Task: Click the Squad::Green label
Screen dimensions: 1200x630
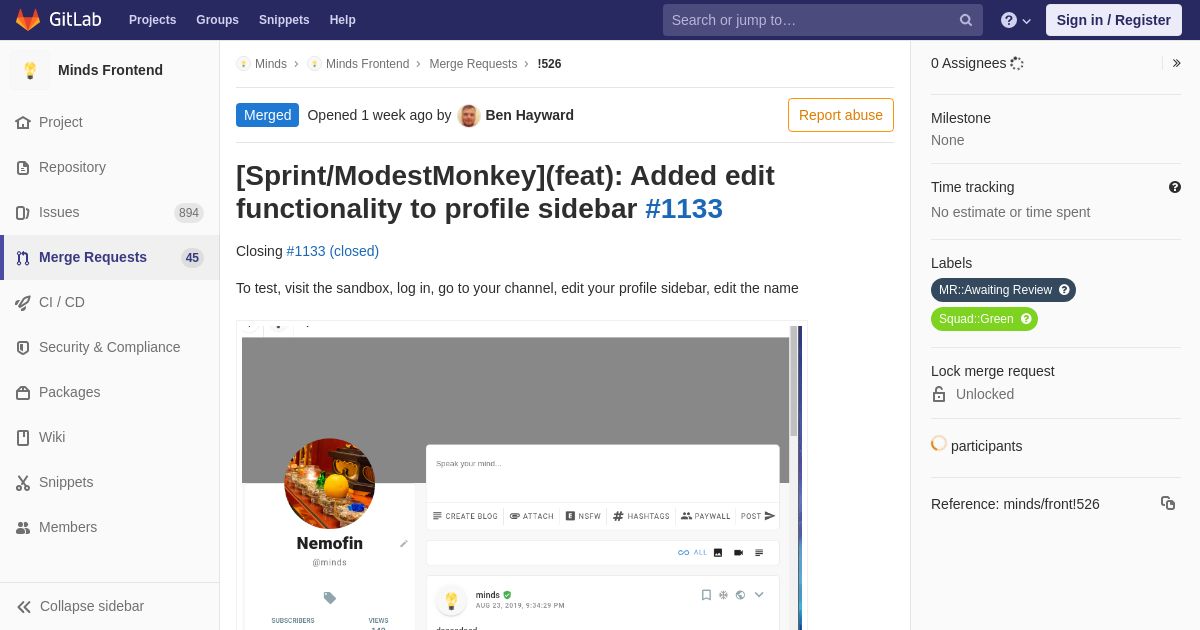Action: coord(984,319)
